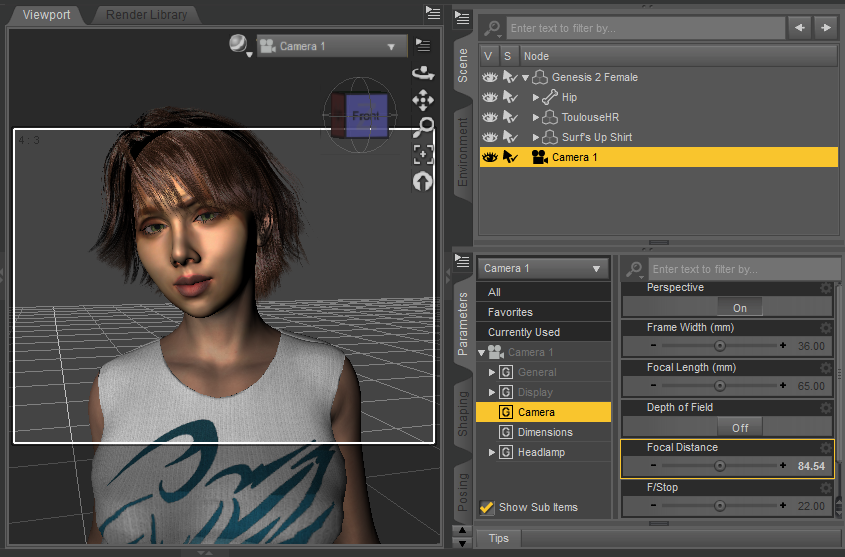
Task: Toggle Depth of Field Off button
Action: (739, 428)
